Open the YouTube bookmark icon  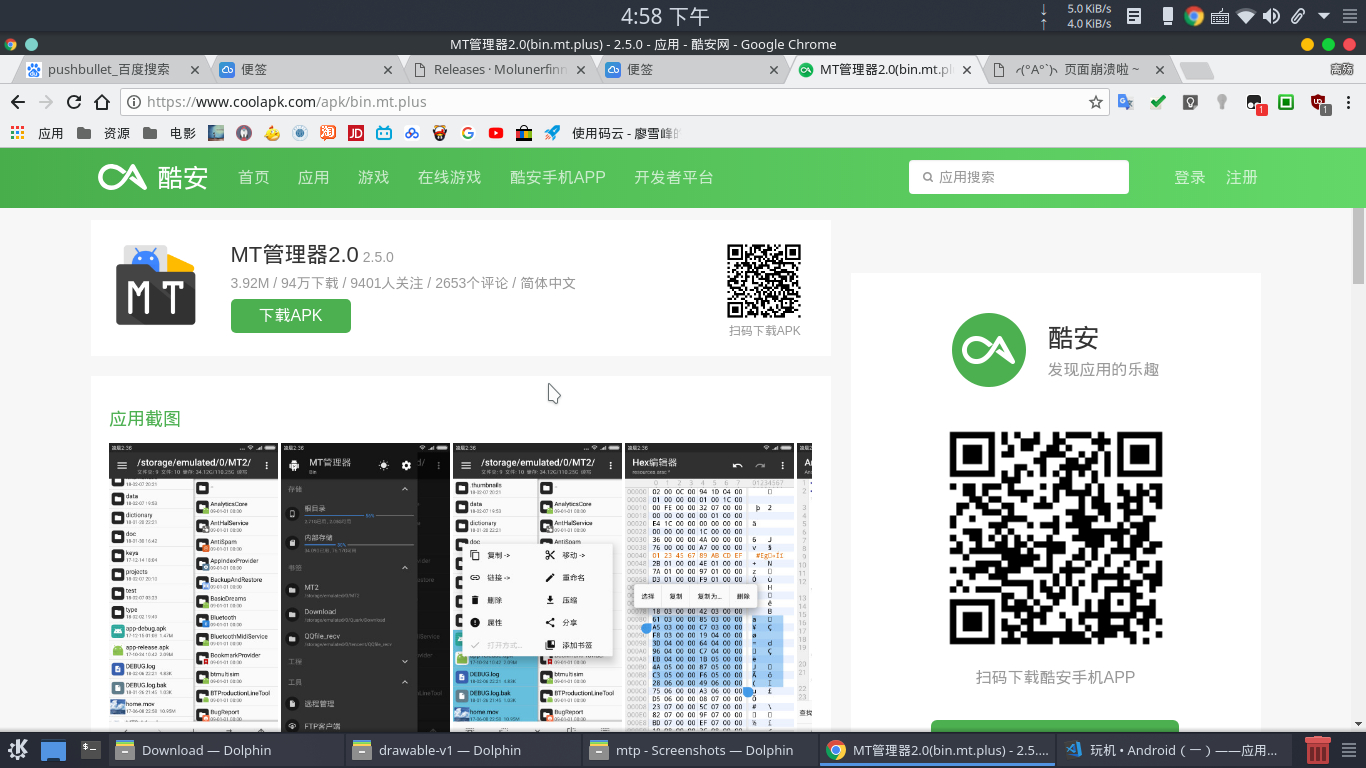495,133
